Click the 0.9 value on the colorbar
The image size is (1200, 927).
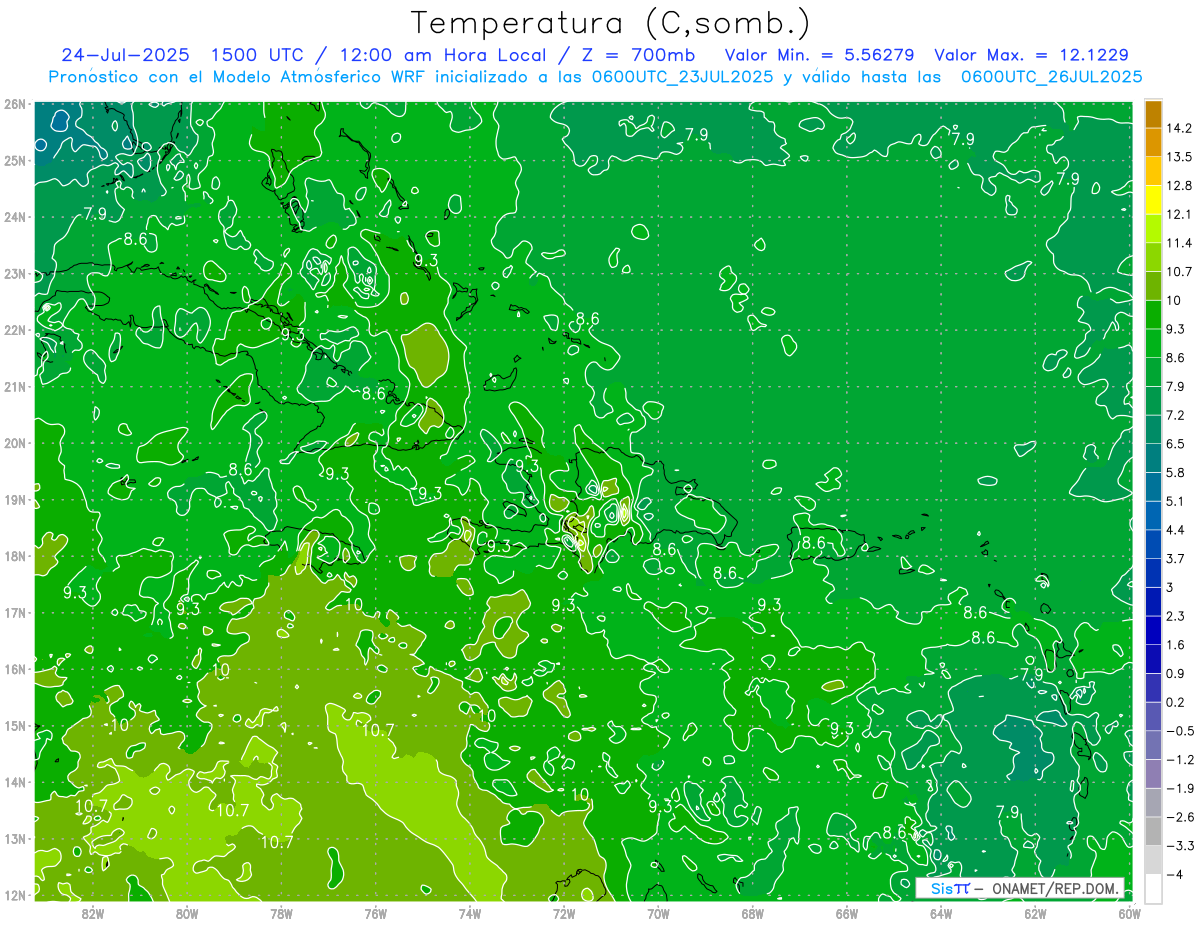(x=1176, y=673)
